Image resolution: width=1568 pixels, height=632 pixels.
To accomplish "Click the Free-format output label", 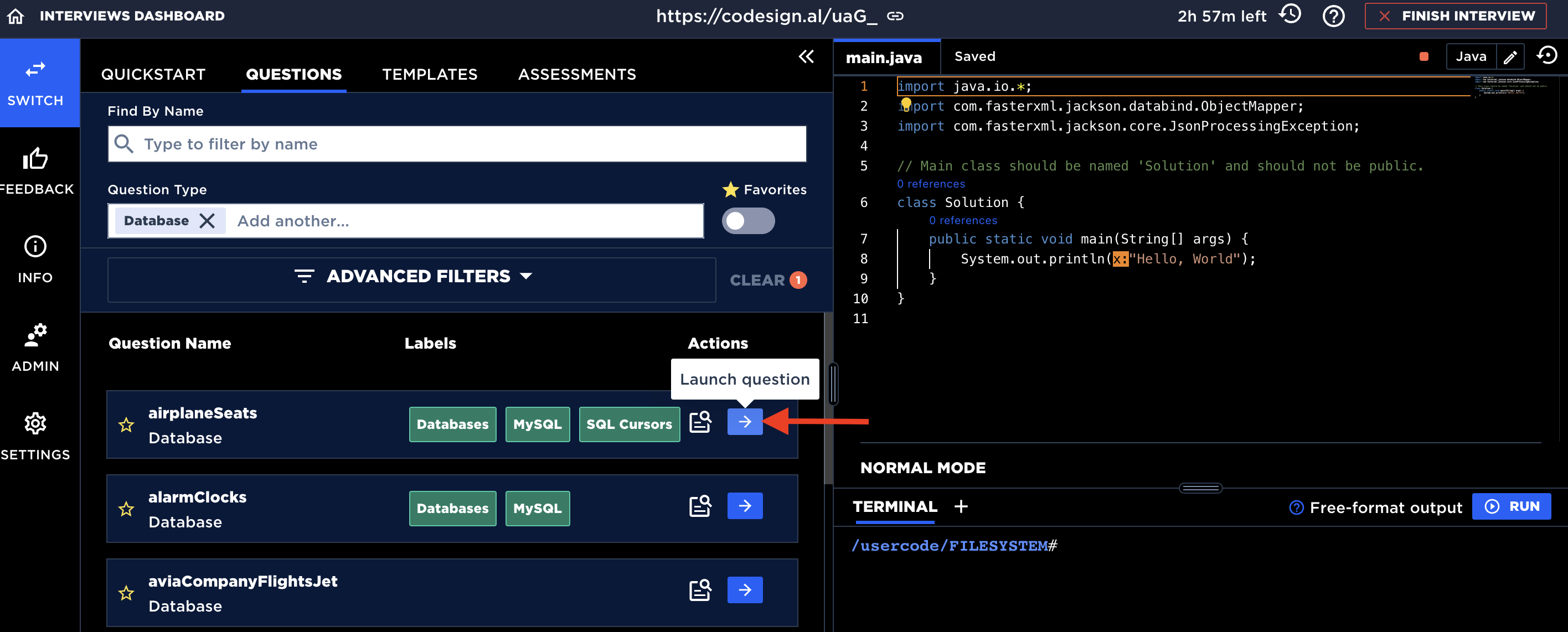I will tap(1385, 508).
